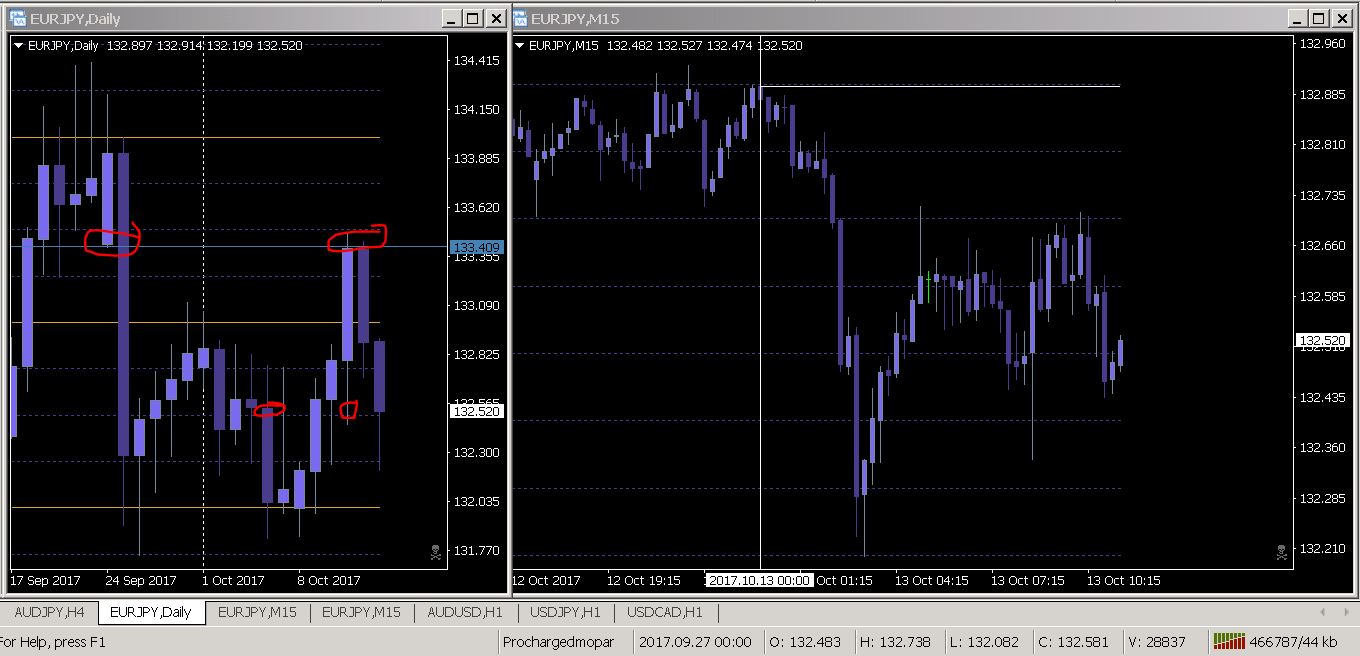Screen dimensions: 1360x656
Task: Click the 132.435 price on M15 axis
Action: (x=1322, y=398)
